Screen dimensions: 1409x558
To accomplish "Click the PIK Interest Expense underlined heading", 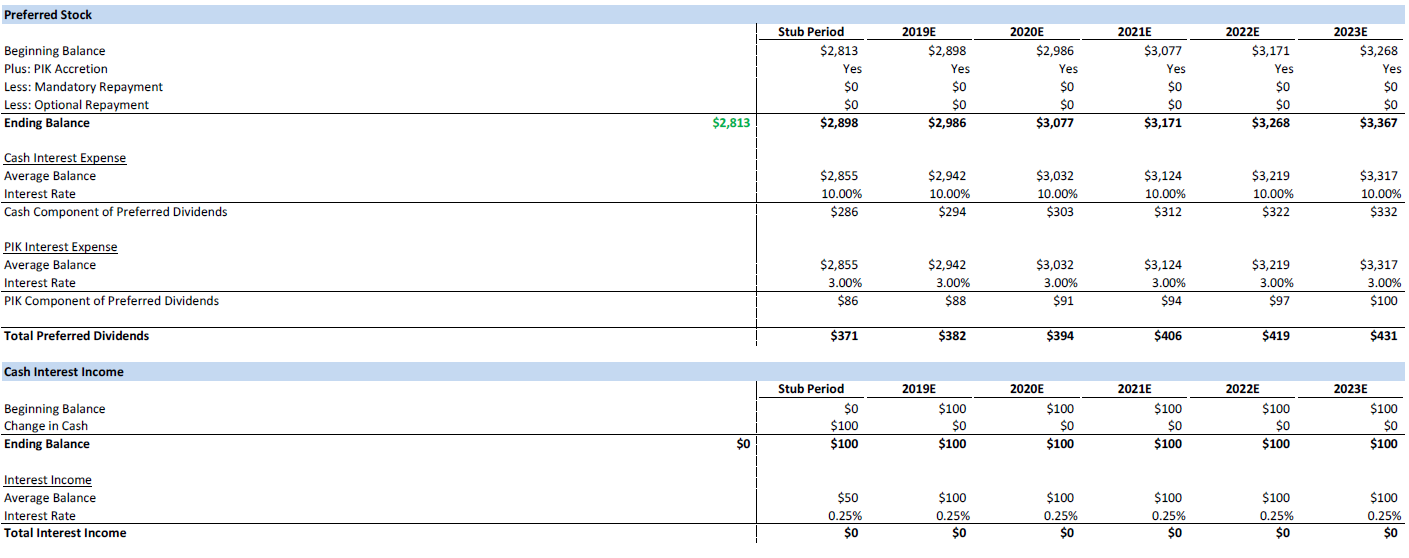I will [x=60, y=247].
